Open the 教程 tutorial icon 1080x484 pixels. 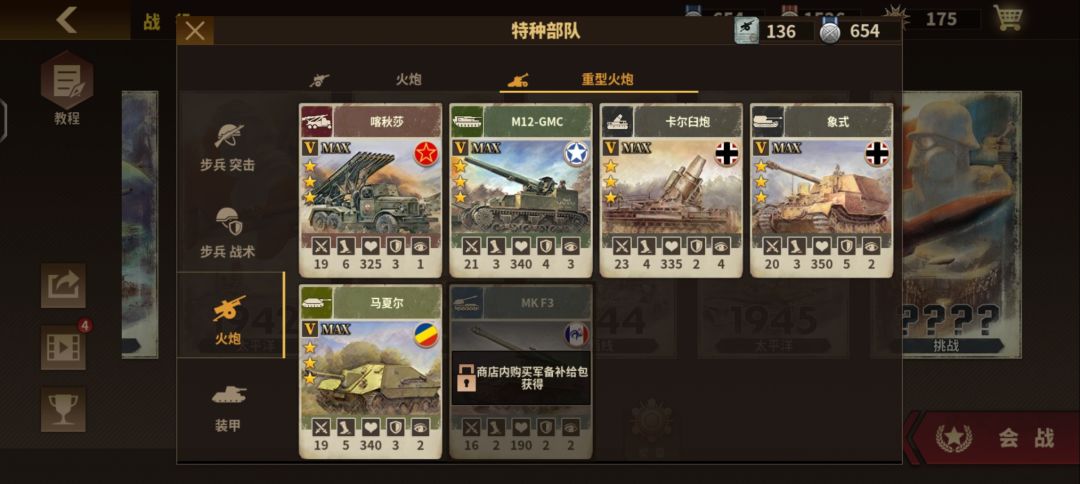(x=67, y=88)
